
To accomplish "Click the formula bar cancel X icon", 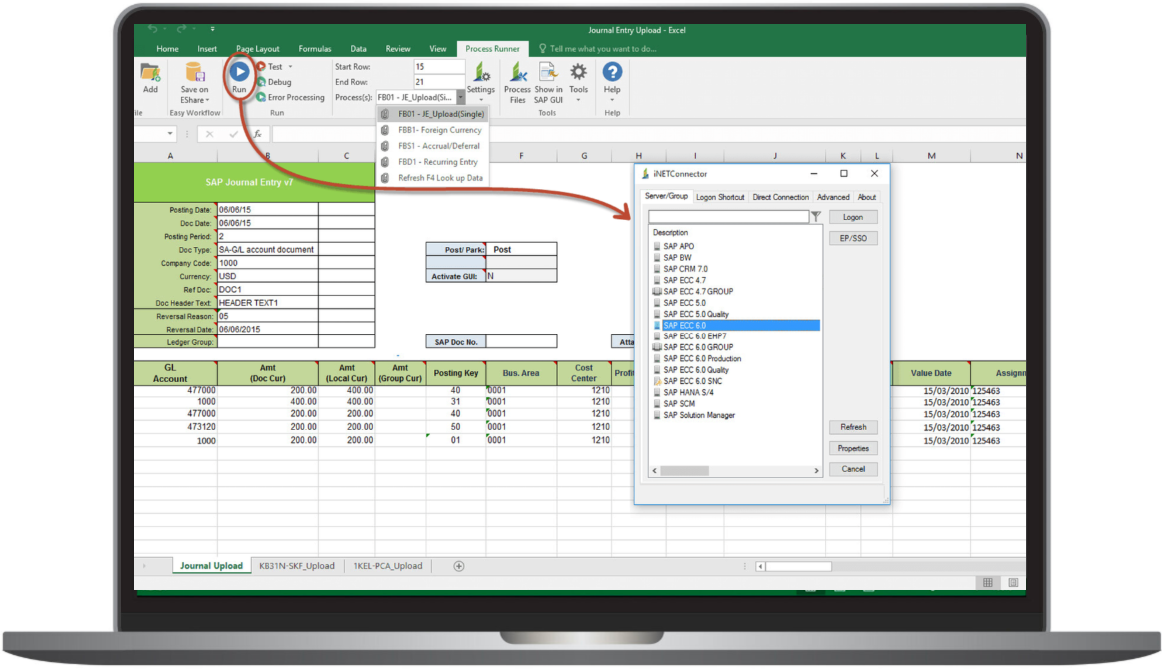I will (210, 134).
